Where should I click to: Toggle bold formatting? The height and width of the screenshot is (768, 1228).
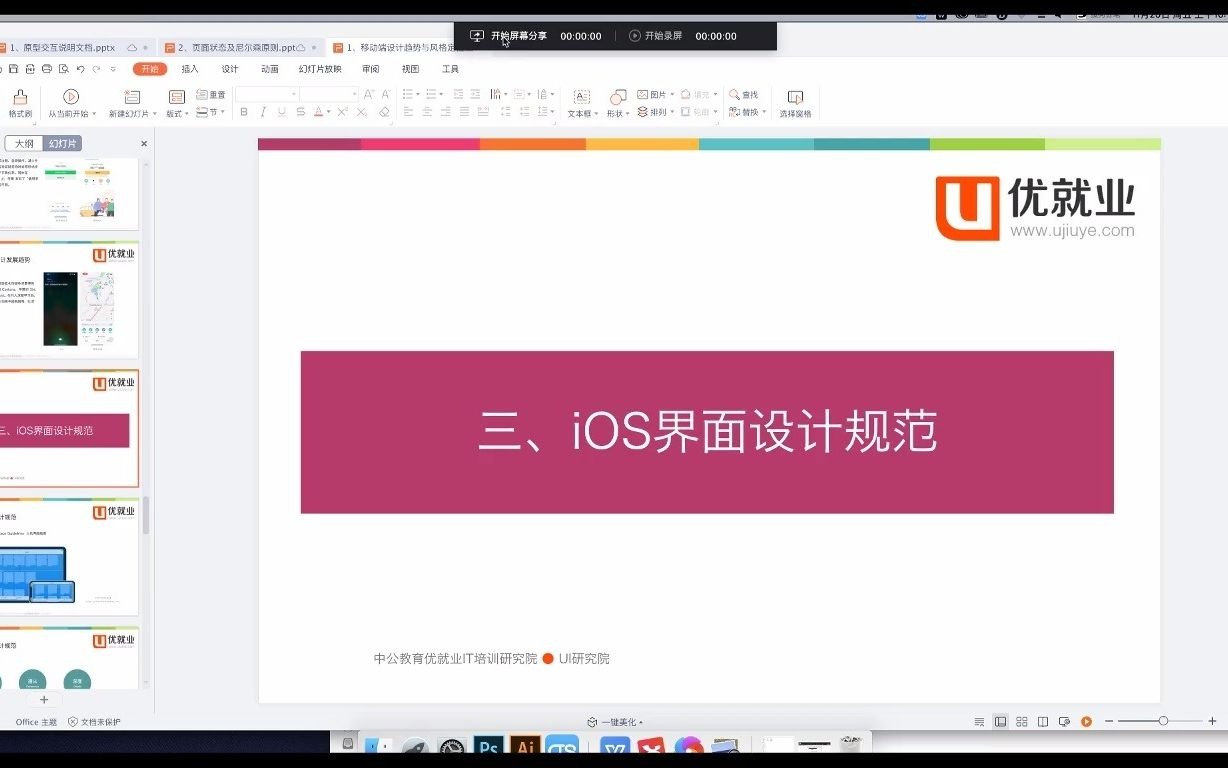click(243, 111)
